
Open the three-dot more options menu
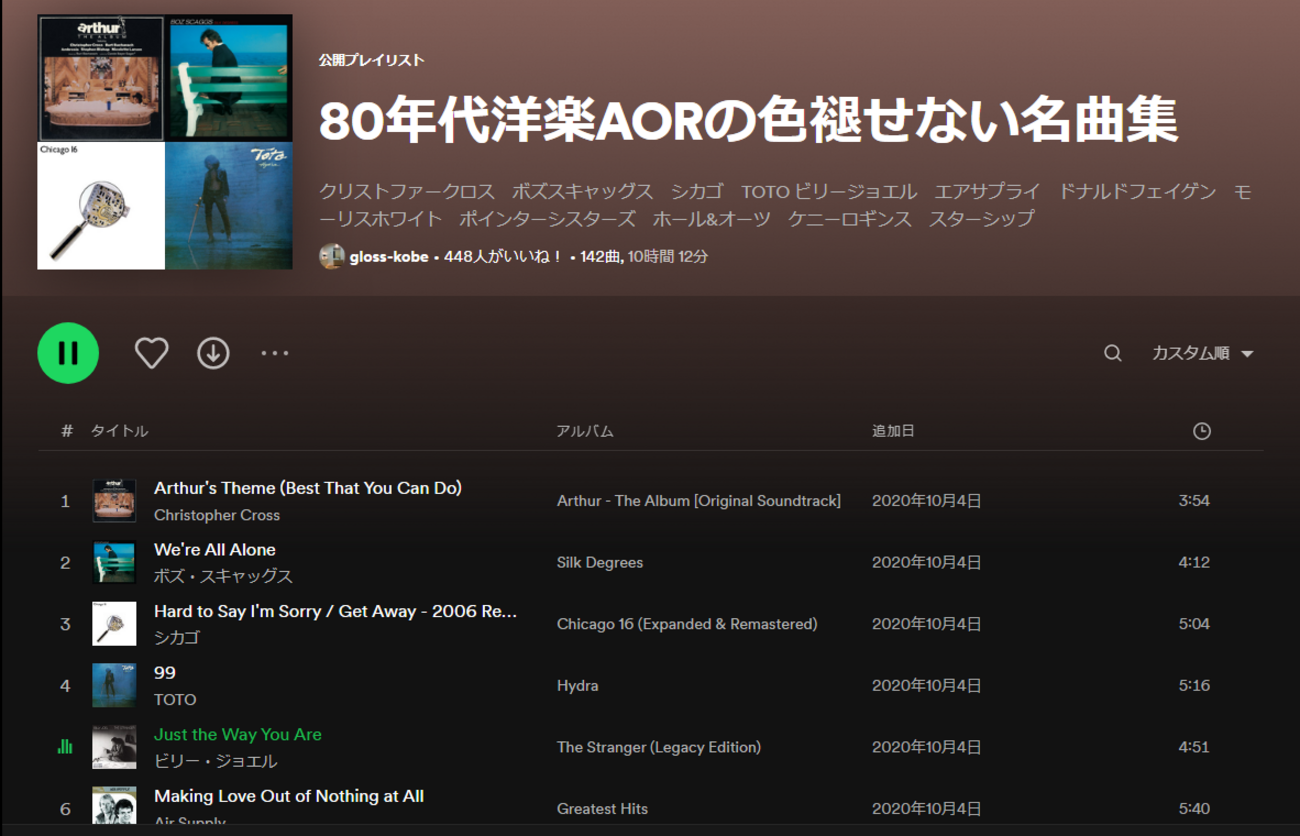(x=275, y=353)
